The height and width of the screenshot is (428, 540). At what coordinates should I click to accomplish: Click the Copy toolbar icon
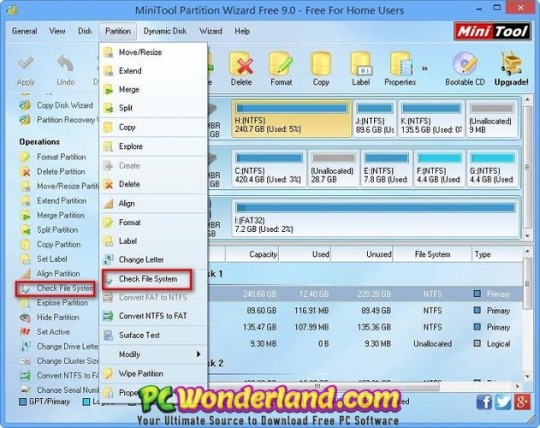point(321,63)
